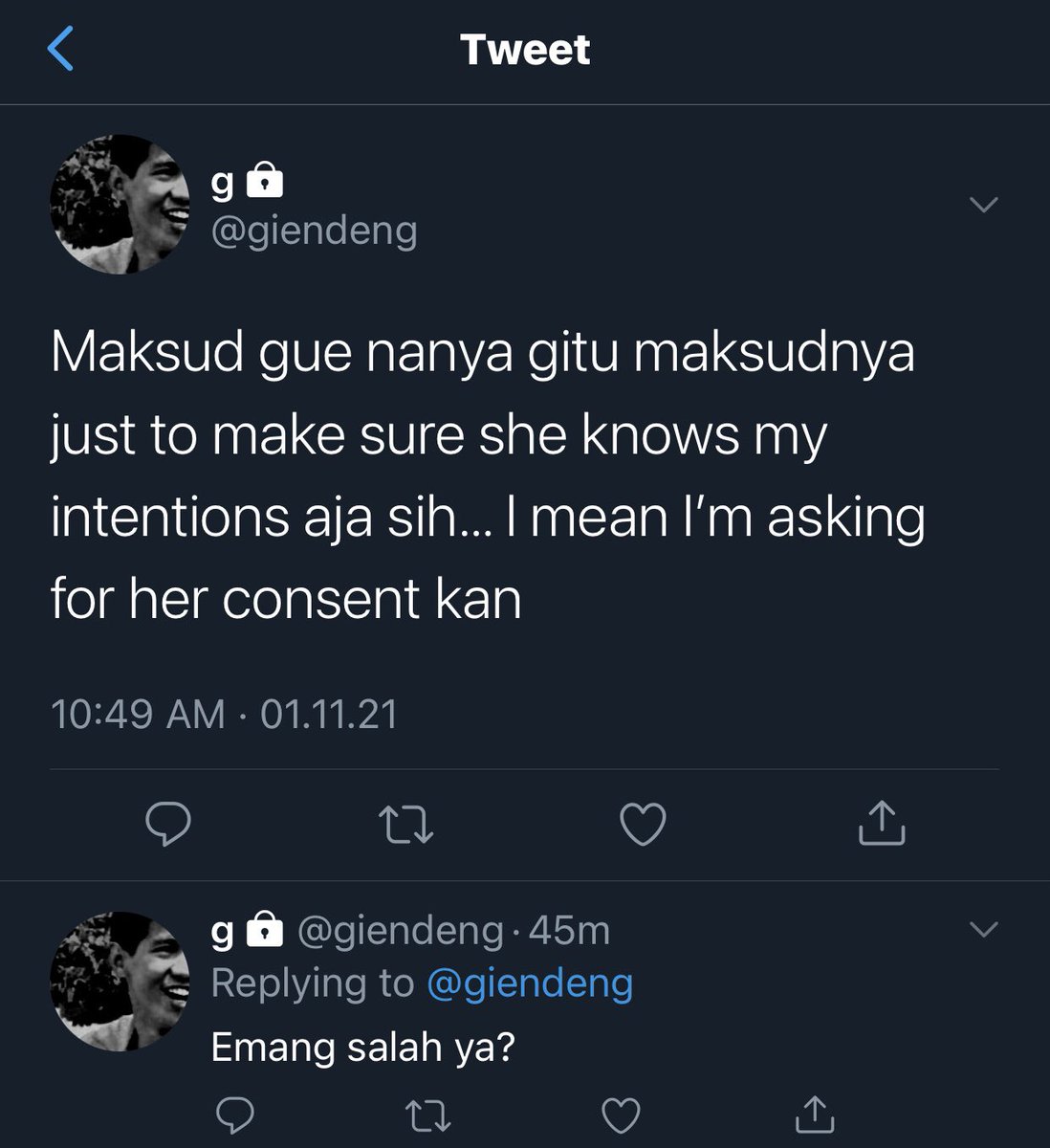Open the reply text 'Emang salah ya?'
1050x1148 pixels.
point(362,1048)
